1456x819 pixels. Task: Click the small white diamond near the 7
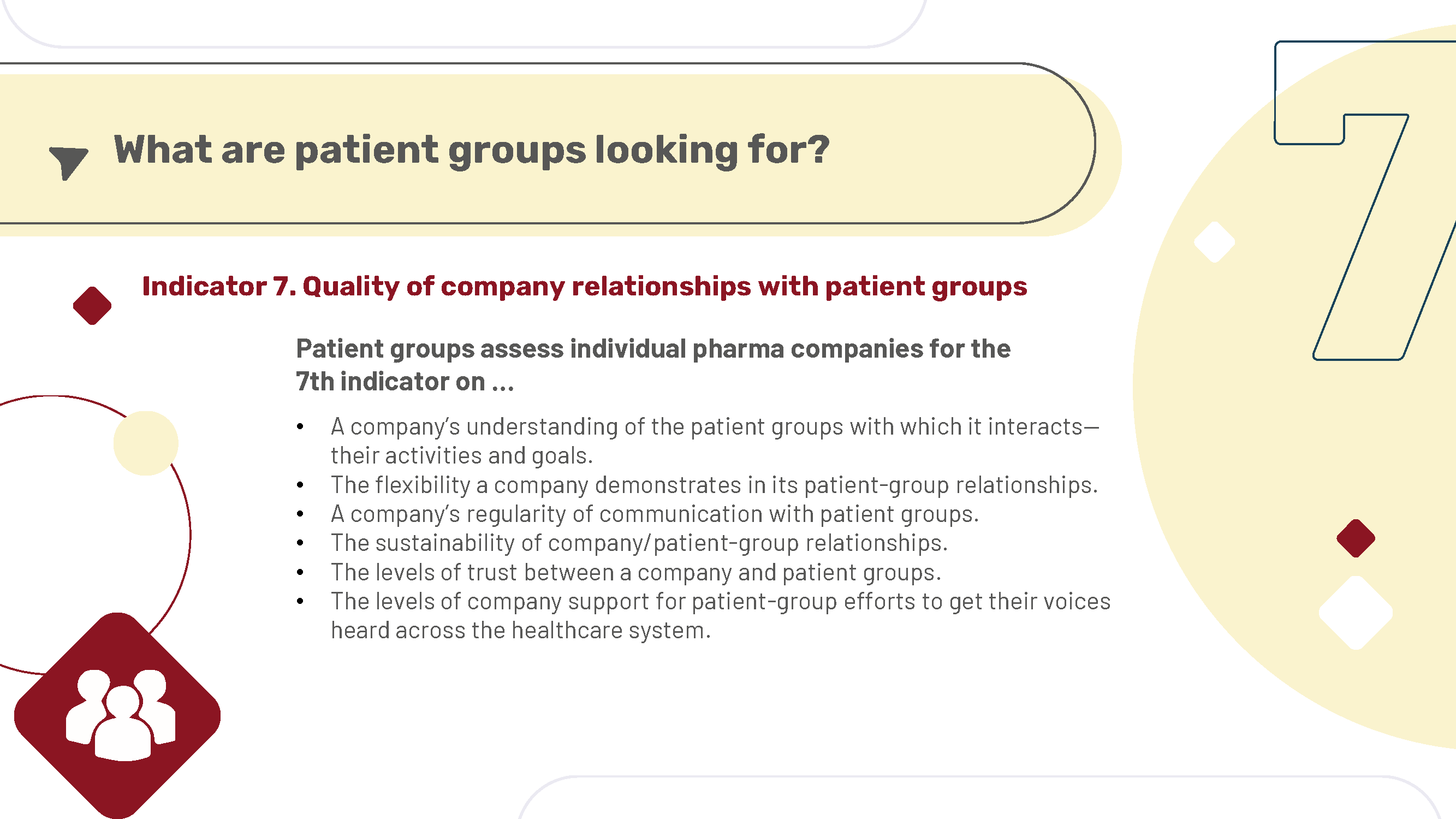pos(1214,242)
